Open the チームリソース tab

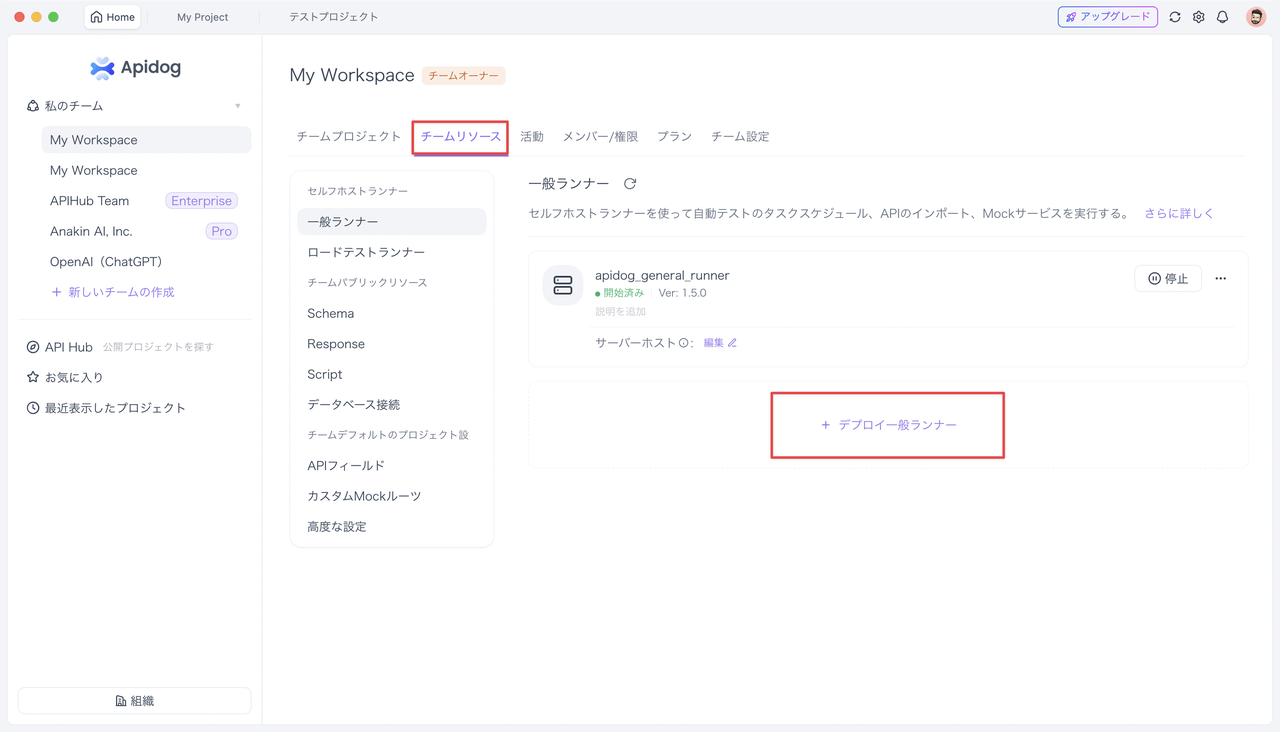461,136
